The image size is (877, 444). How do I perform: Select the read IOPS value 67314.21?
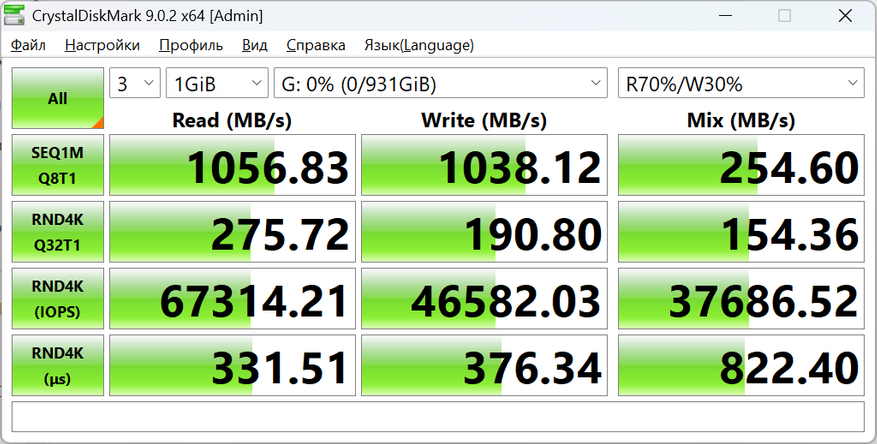point(233,299)
